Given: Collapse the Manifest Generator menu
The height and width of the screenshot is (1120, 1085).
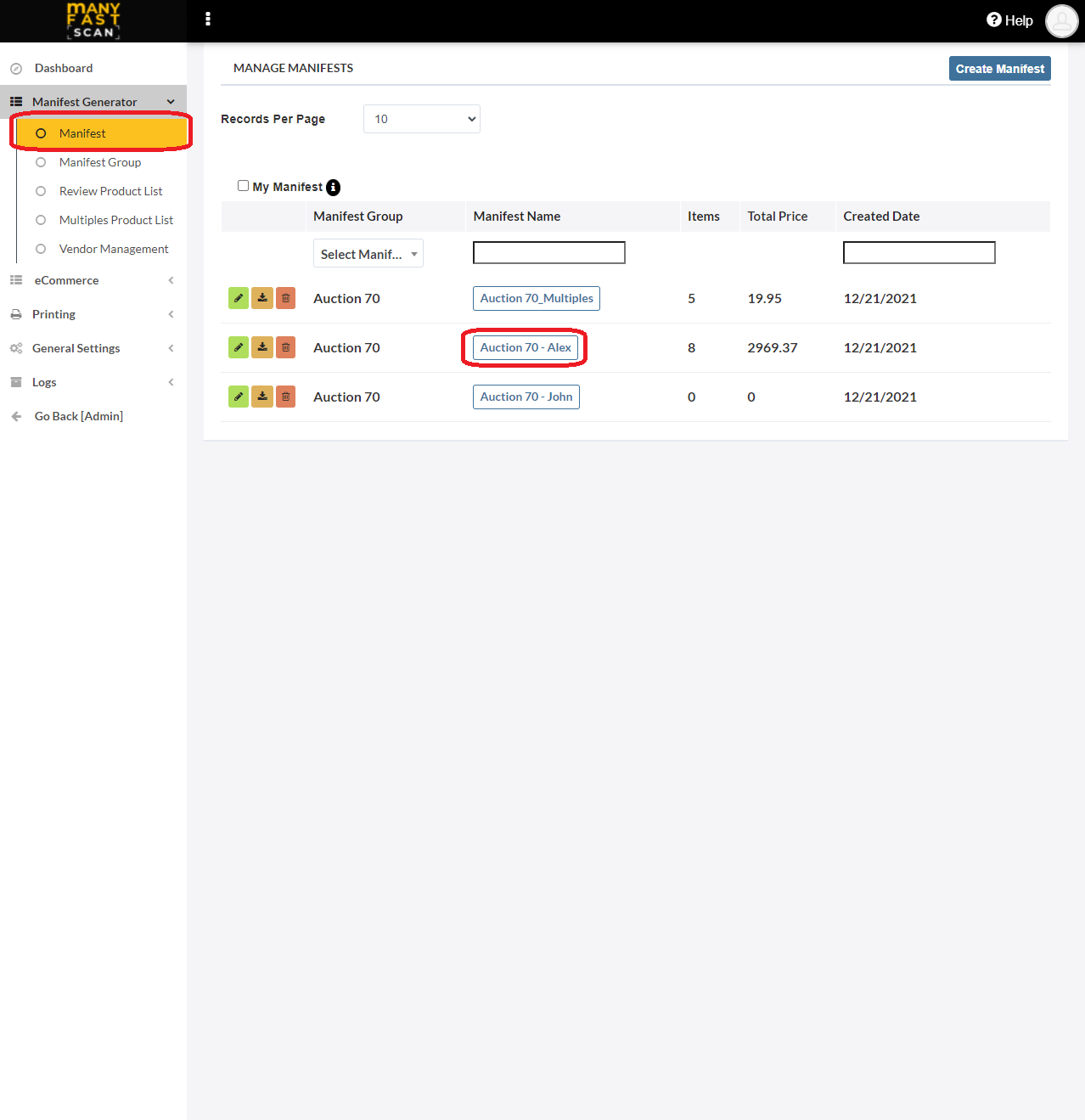Looking at the screenshot, I should click(93, 102).
